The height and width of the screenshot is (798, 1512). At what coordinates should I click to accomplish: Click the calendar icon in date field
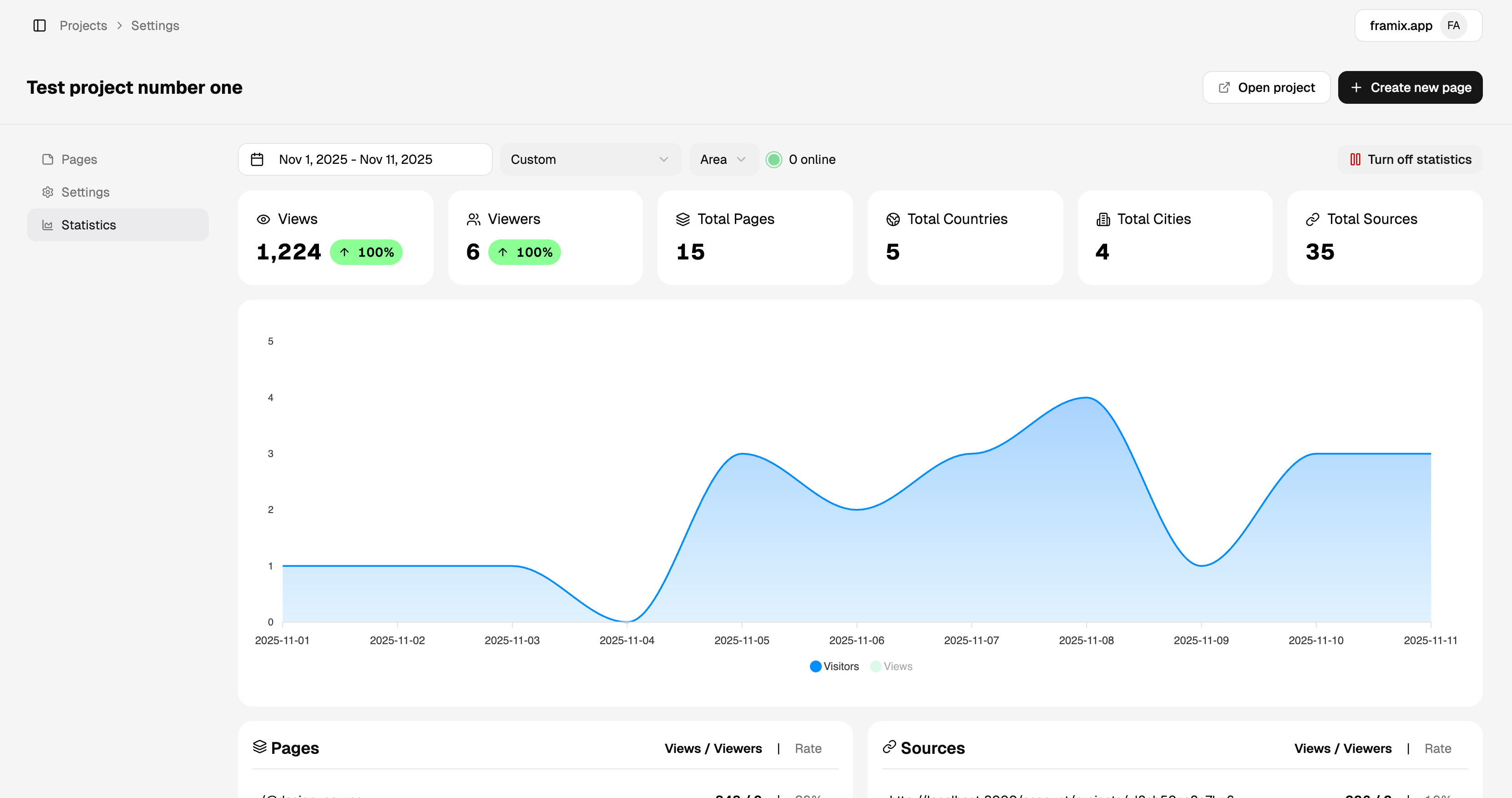[257, 159]
